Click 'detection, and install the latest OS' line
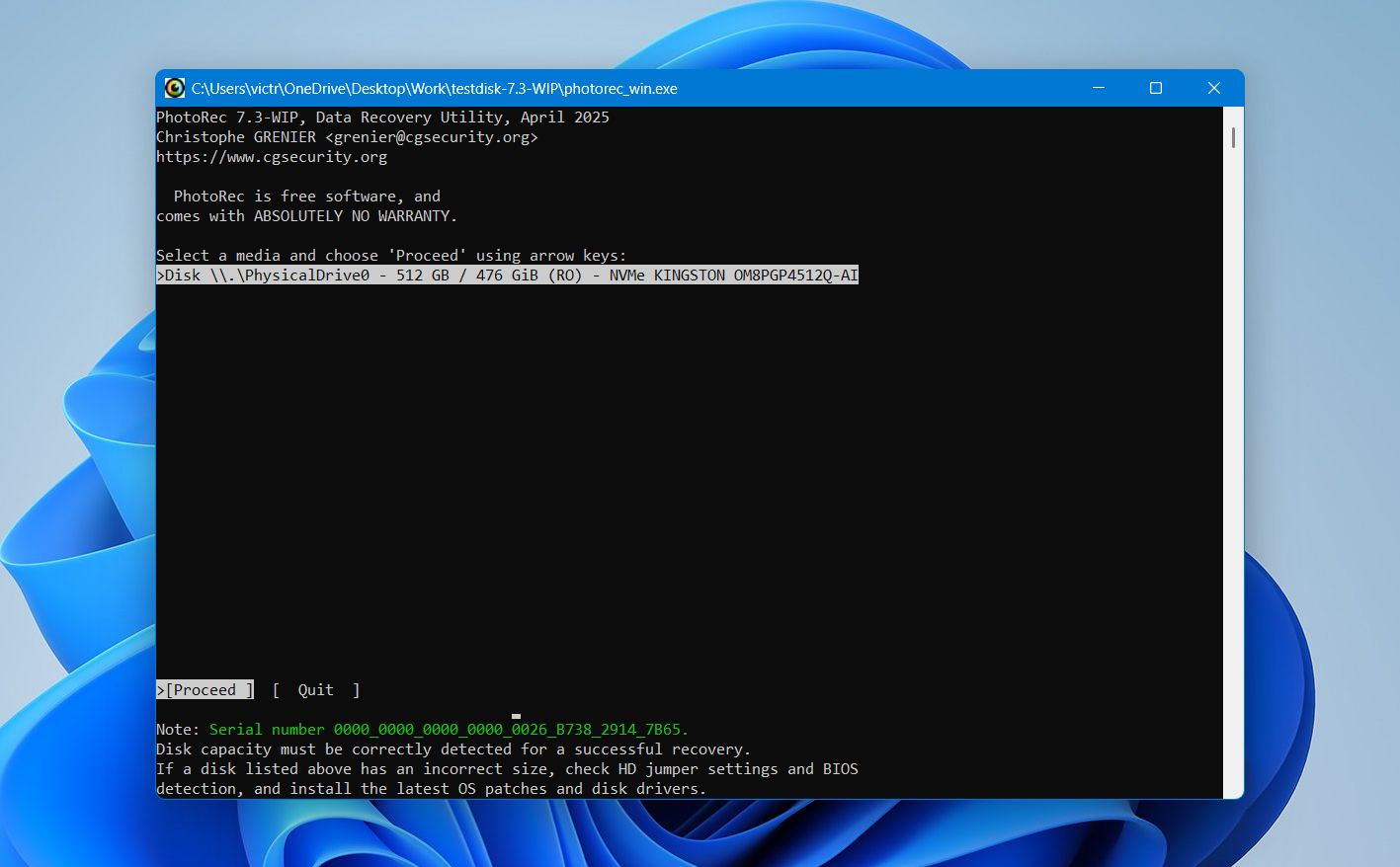The height and width of the screenshot is (867, 1400). 432,789
